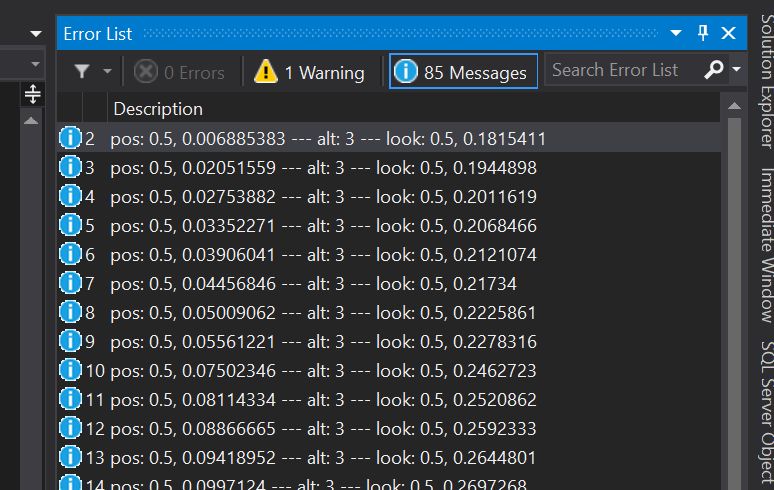Screen dimensions: 774x490
Task: Click the magnifier search icon
Action: pos(714,70)
